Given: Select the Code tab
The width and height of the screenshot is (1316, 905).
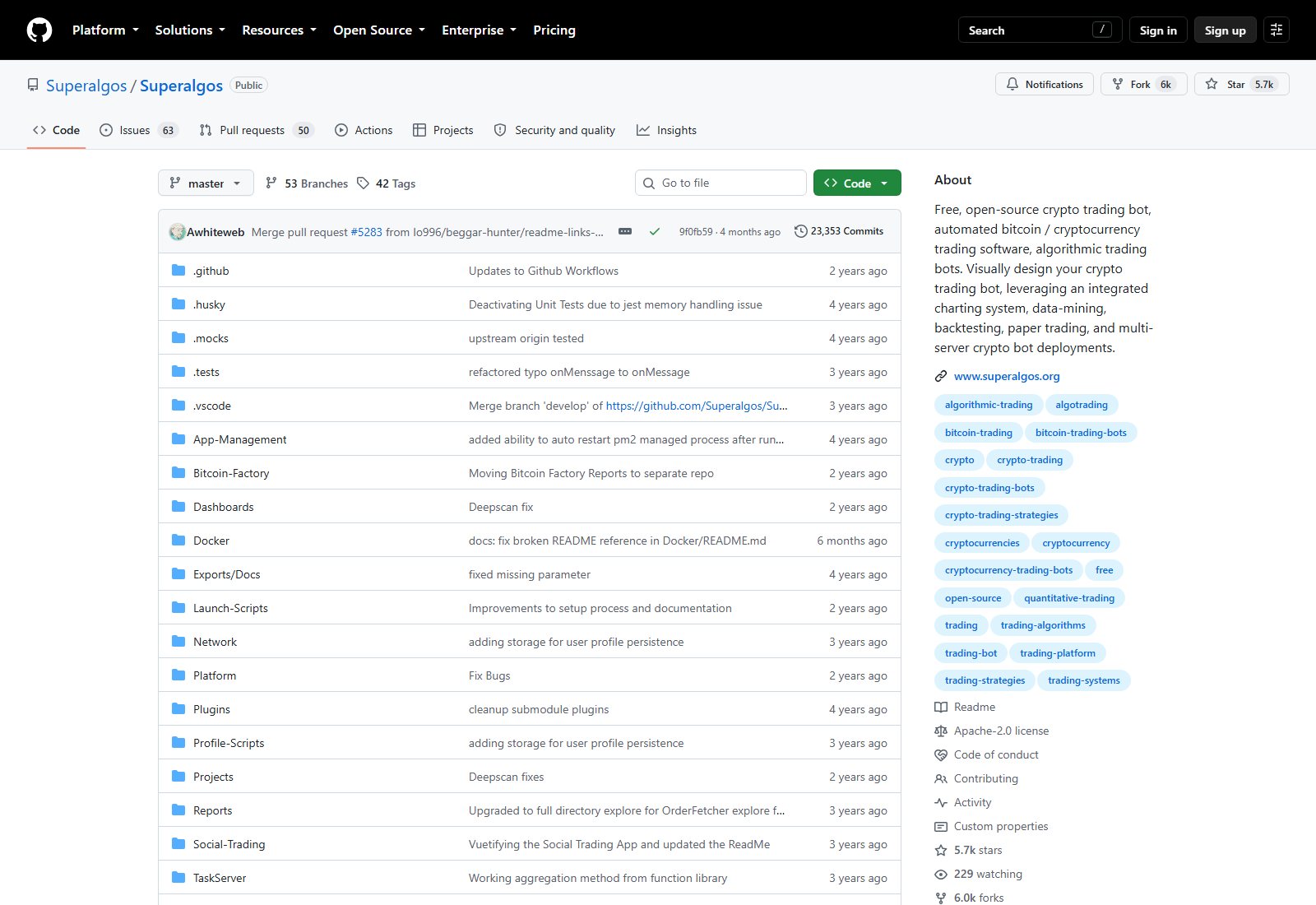Looking at the screenshot, I should 56,130.
